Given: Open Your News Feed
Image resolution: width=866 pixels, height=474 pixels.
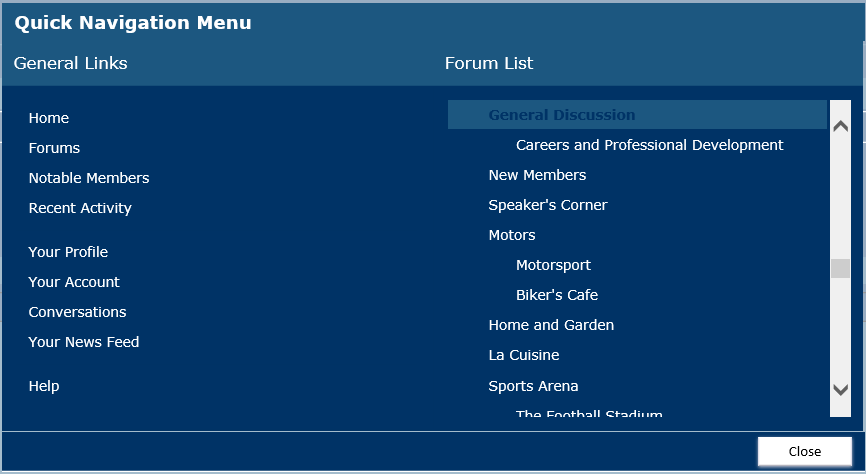Looking at the screenshot, I should click(84, 342).
